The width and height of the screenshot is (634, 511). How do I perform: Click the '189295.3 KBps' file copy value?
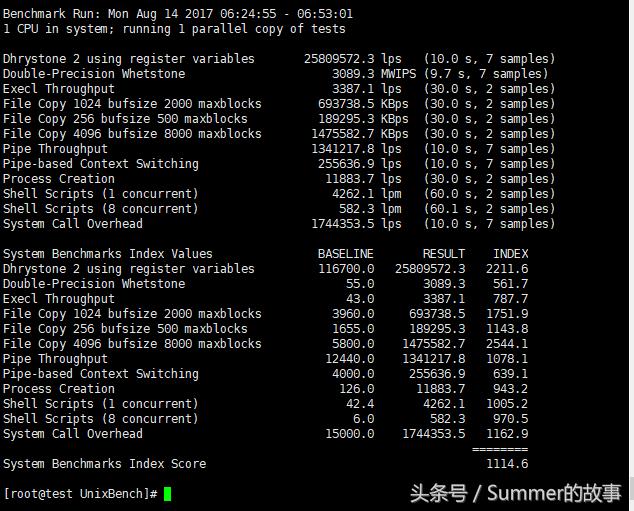point(363,119)
